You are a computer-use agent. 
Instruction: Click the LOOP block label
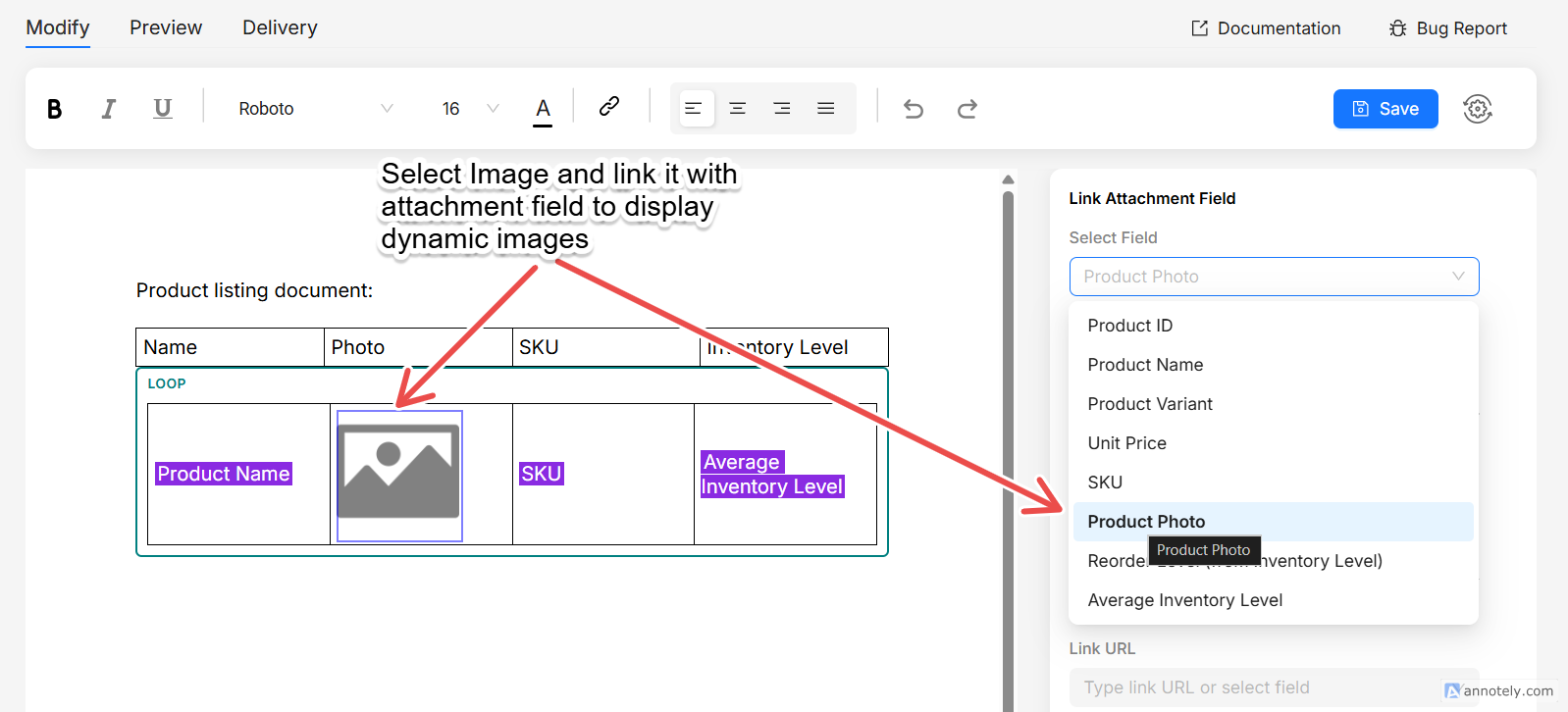167,383
